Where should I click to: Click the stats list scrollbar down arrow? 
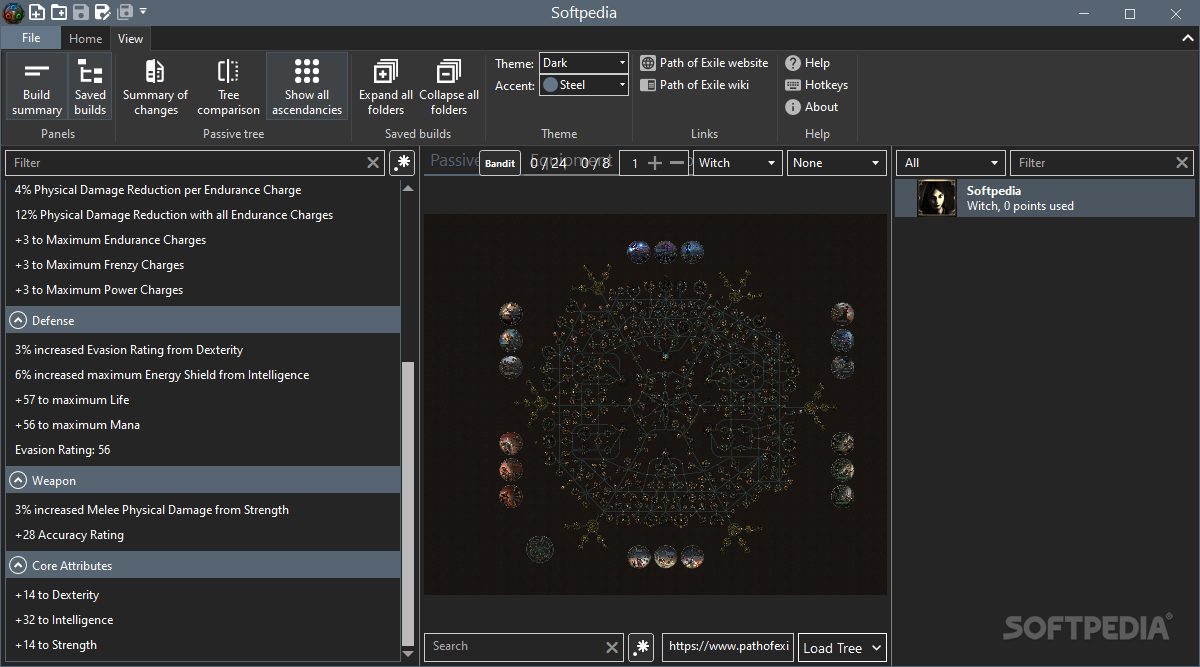(407, 653)
